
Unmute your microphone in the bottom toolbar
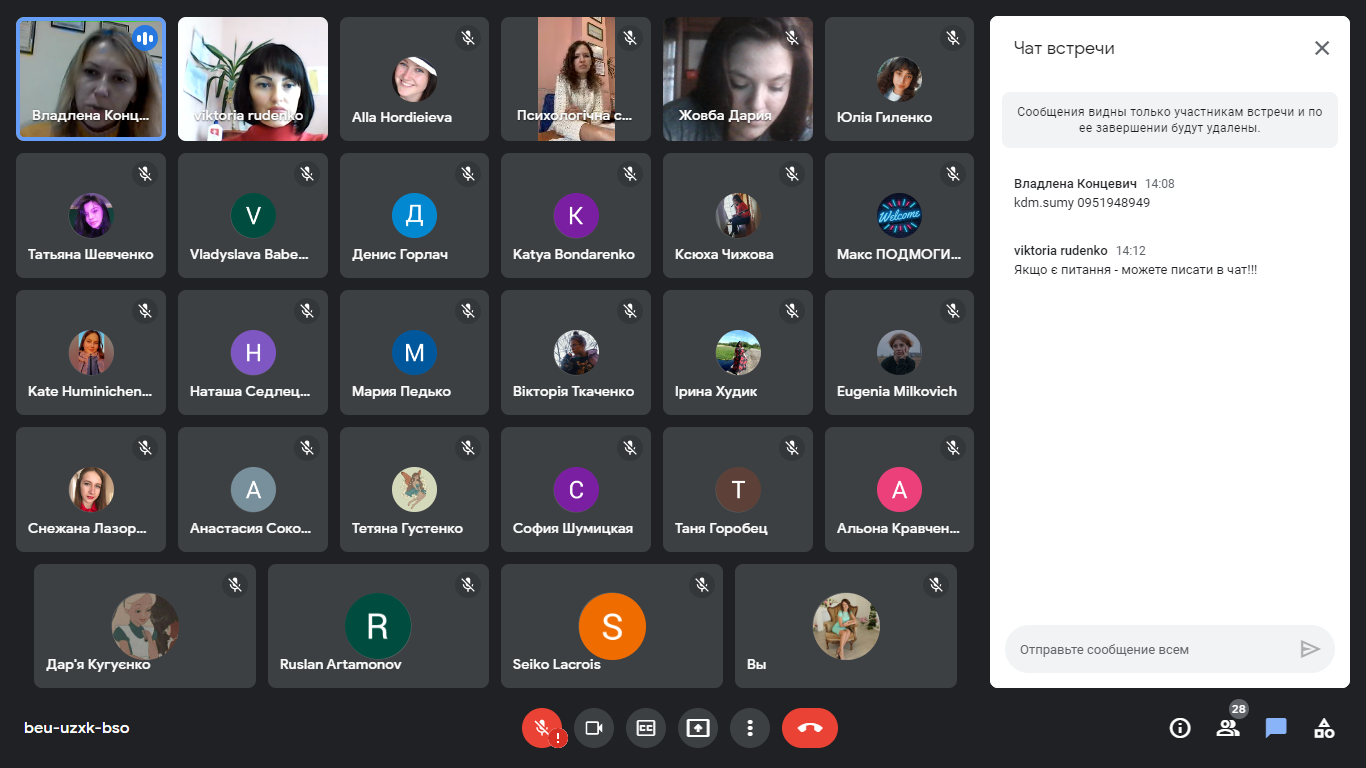coord(542,728)
